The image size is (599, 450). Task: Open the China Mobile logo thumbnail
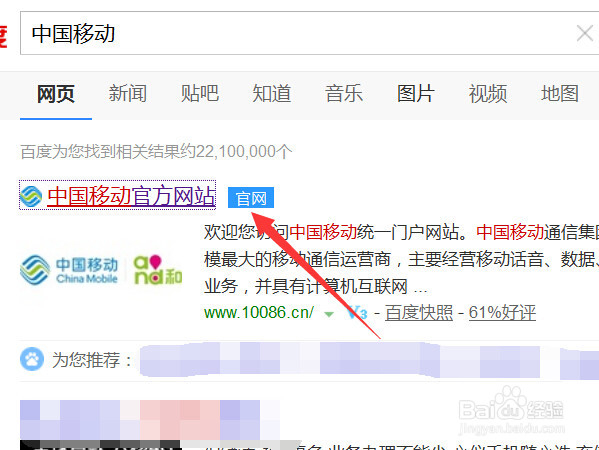point(101,270)
